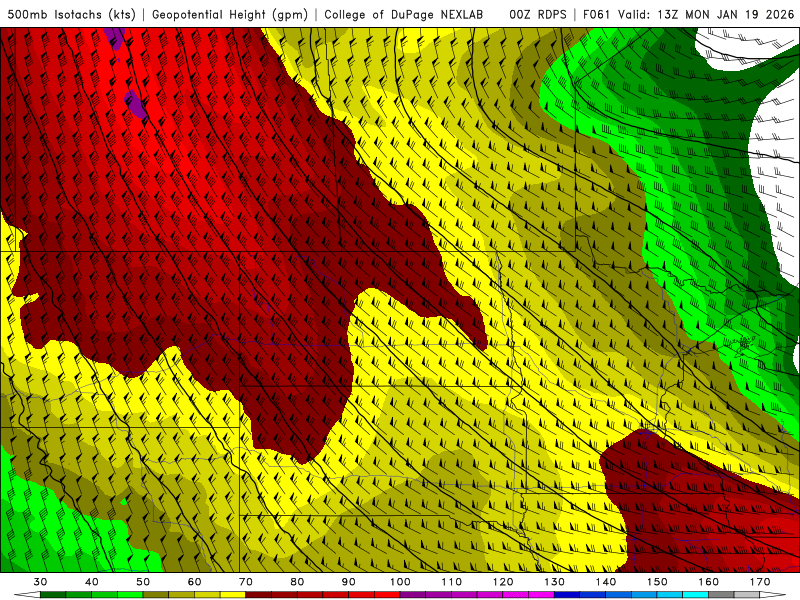Click the bright yellow swatch in the legend

[233, 595]
